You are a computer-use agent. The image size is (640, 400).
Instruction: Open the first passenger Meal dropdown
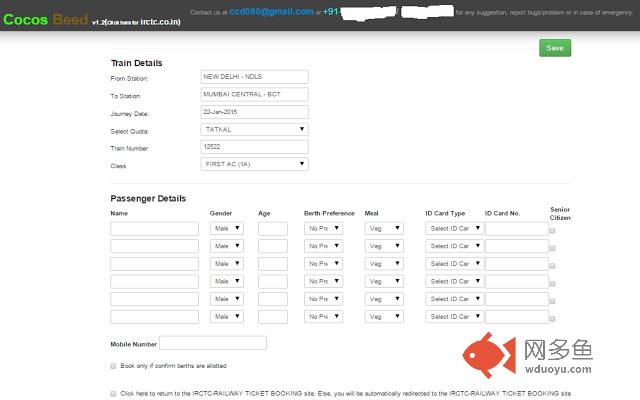click(x=384, y=229)
